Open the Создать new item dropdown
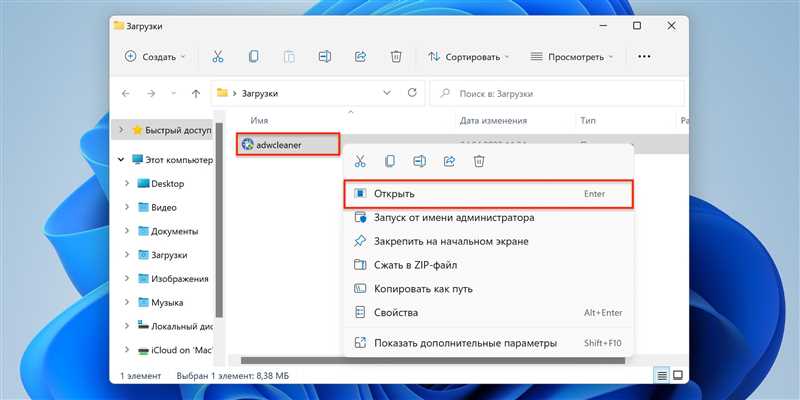 (156, 57)
